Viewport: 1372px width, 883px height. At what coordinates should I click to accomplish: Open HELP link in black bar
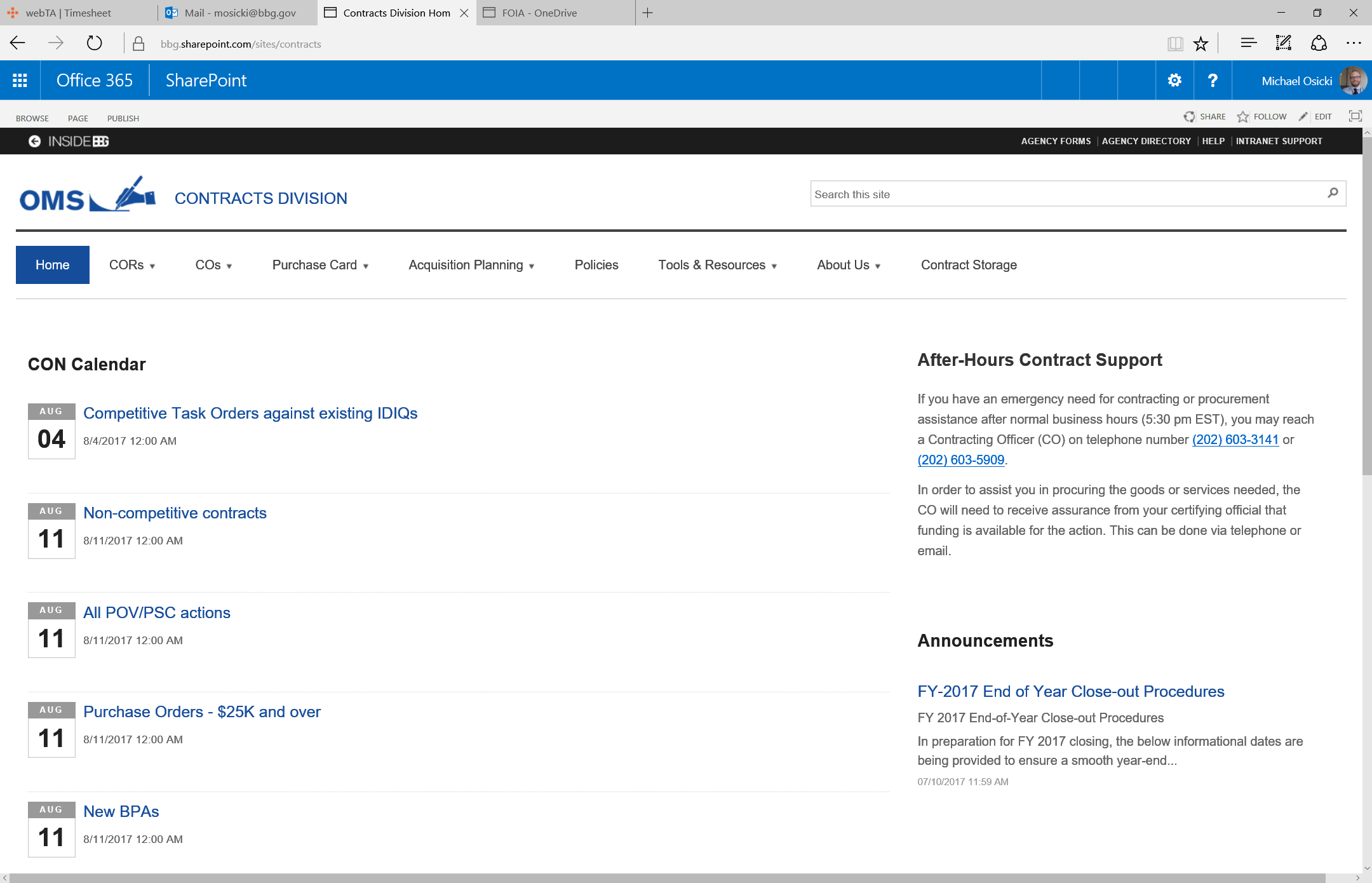click(x=1213, y=141)
